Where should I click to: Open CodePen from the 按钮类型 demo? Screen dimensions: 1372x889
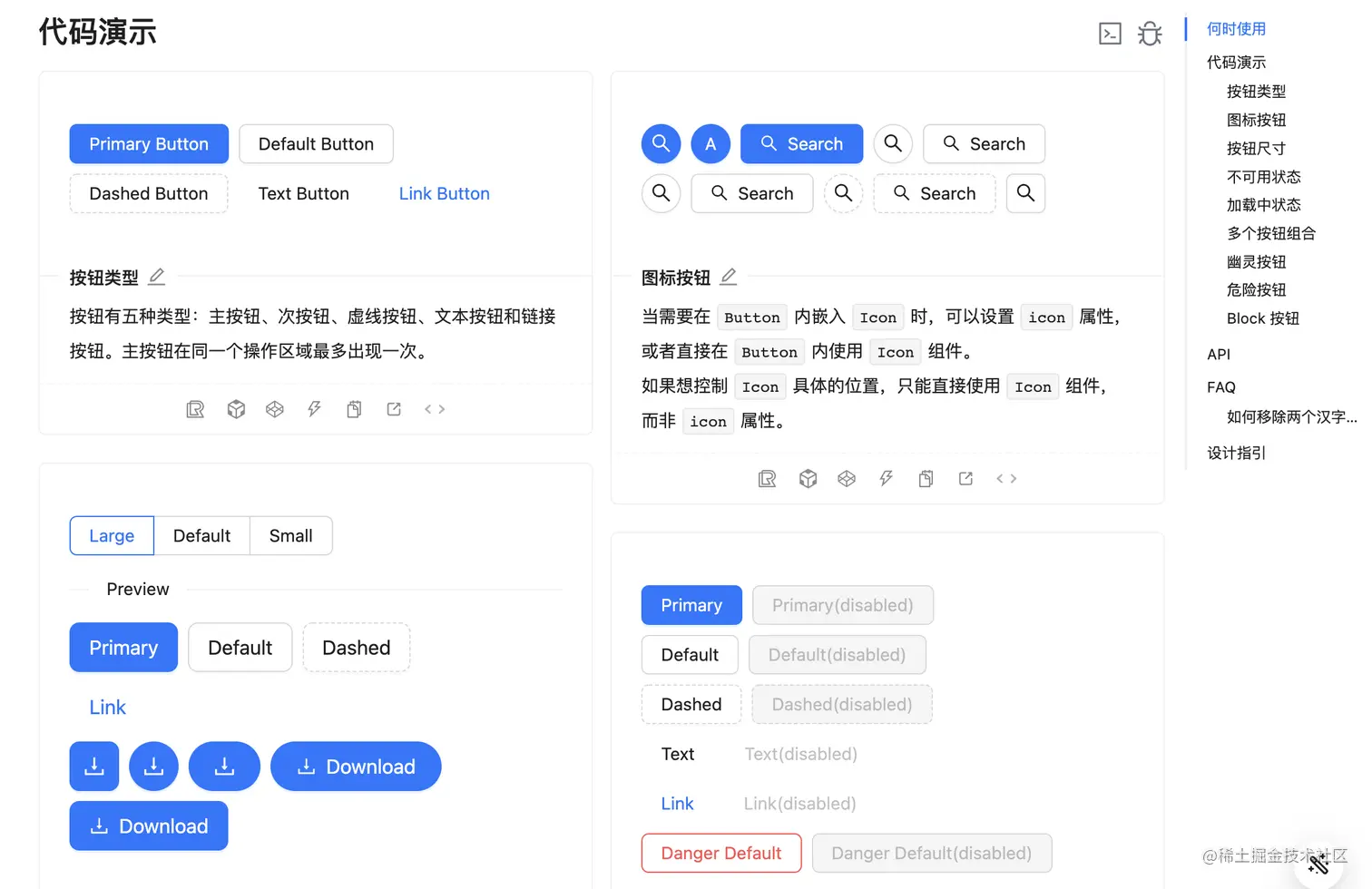coord(275,409)
